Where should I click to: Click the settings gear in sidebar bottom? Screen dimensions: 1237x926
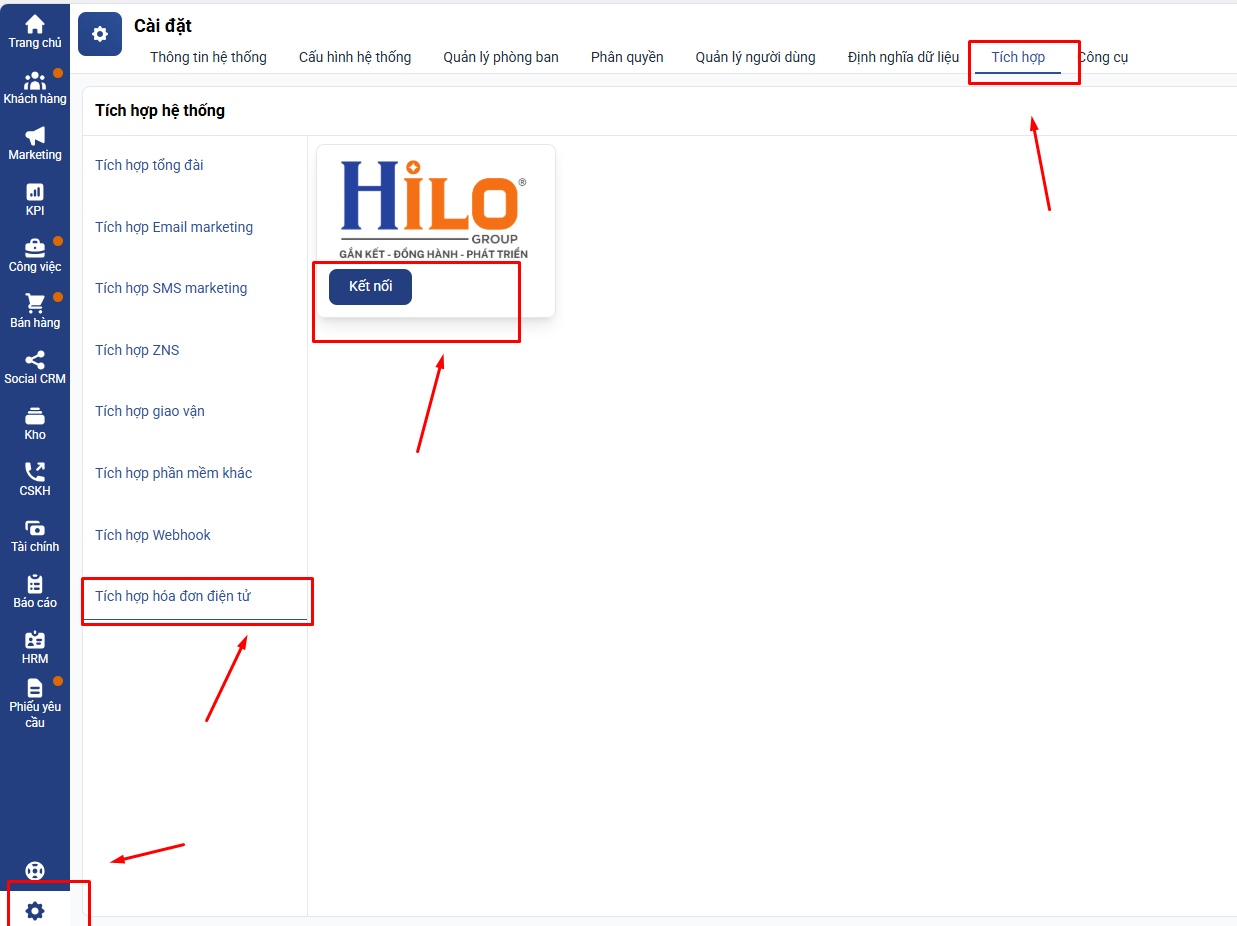tap(35, 911)
